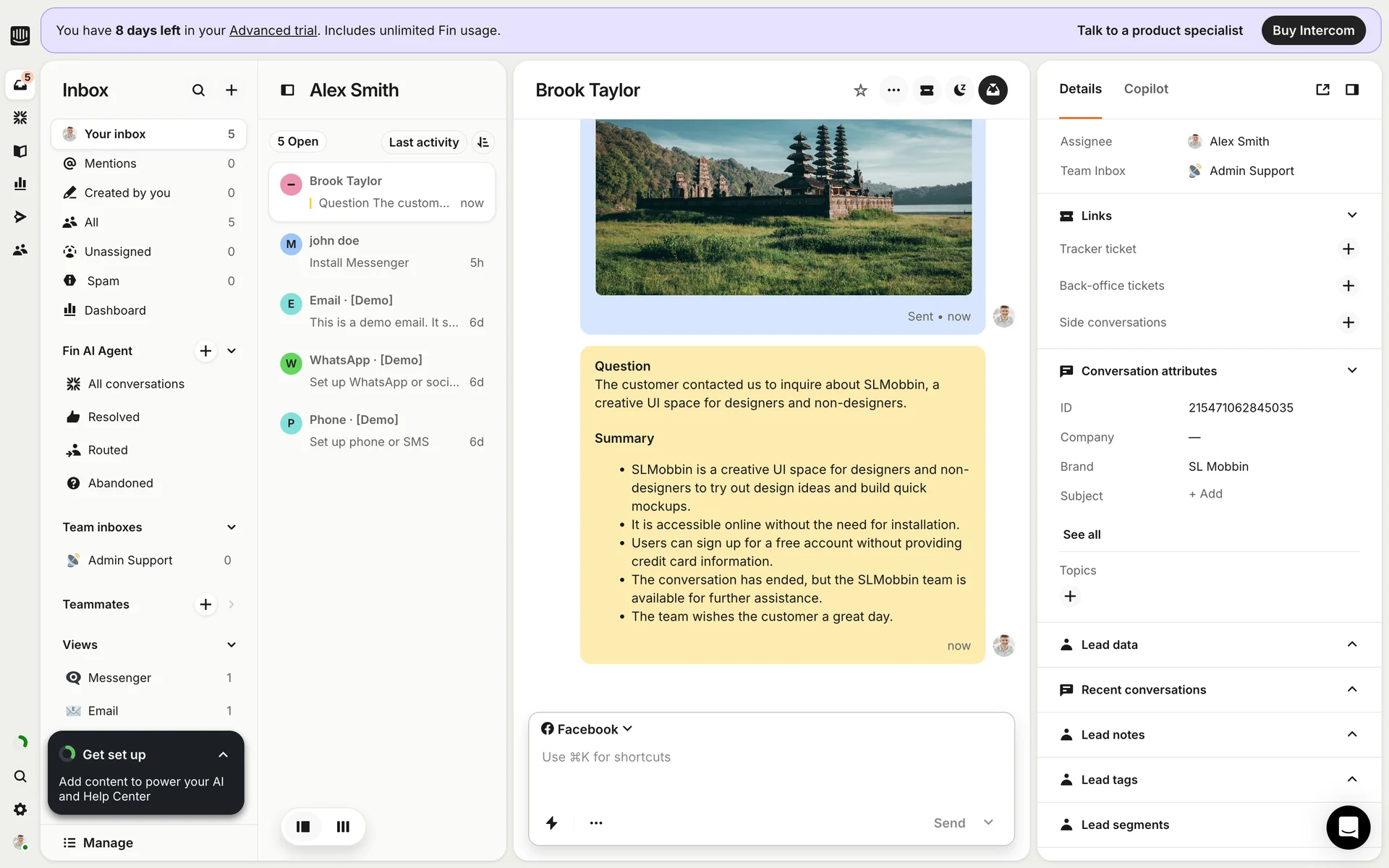The height and width of the screenshot is (868, 1389).
Task: Pop out the details panel in new window
Action: [1322, 89]
